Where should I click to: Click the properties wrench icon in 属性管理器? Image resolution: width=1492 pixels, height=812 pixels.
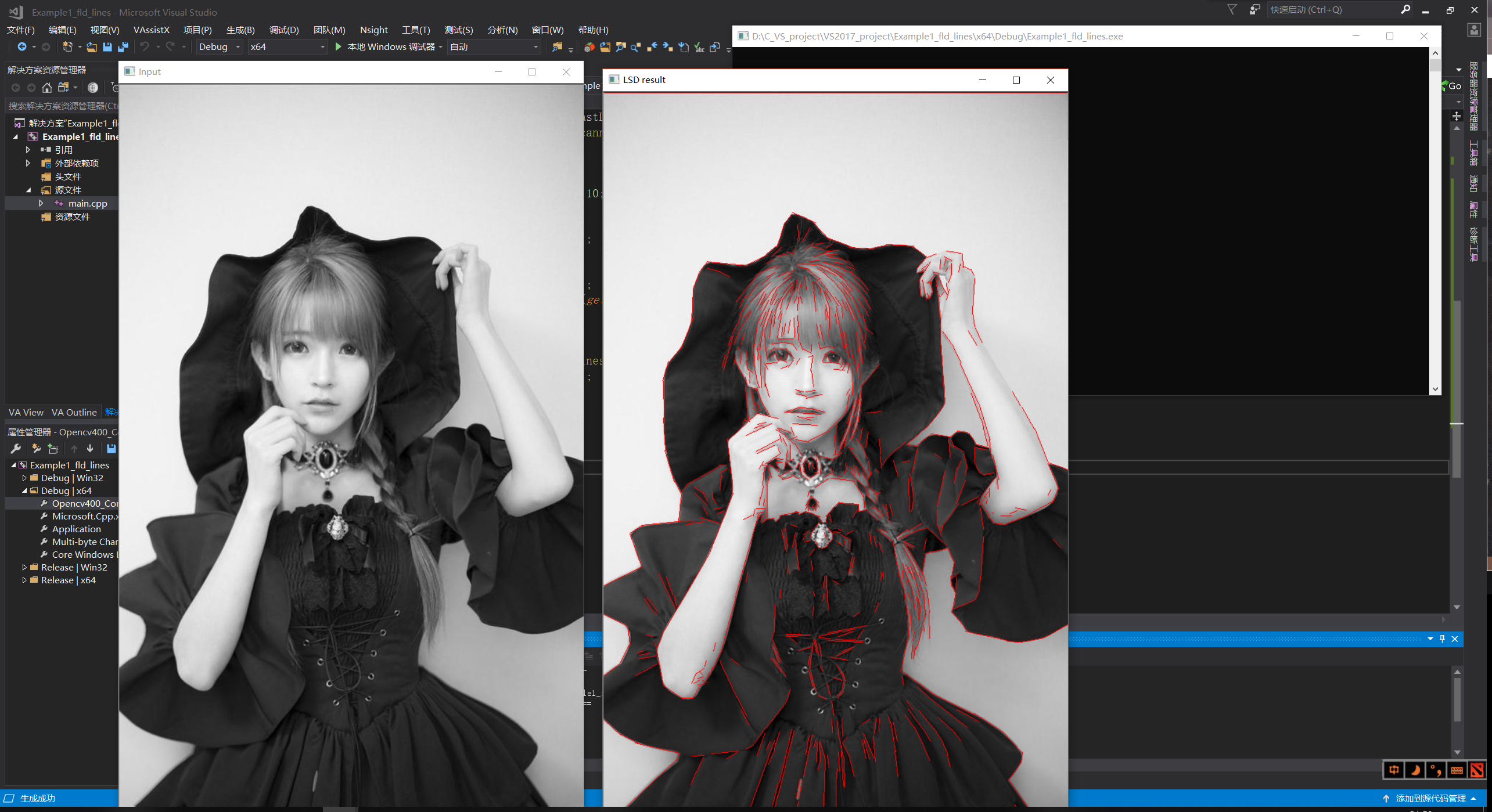point(16,448)
